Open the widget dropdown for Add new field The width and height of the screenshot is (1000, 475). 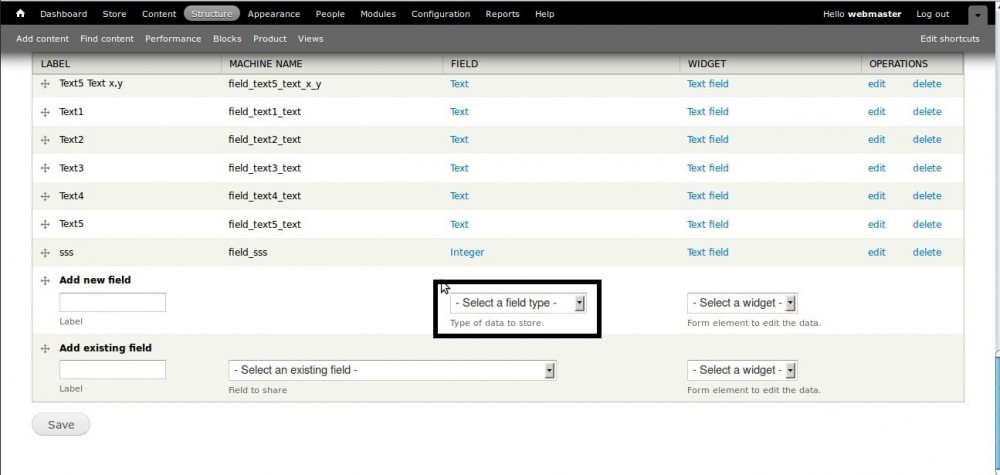pyautogui.click(x=741, y=303)
